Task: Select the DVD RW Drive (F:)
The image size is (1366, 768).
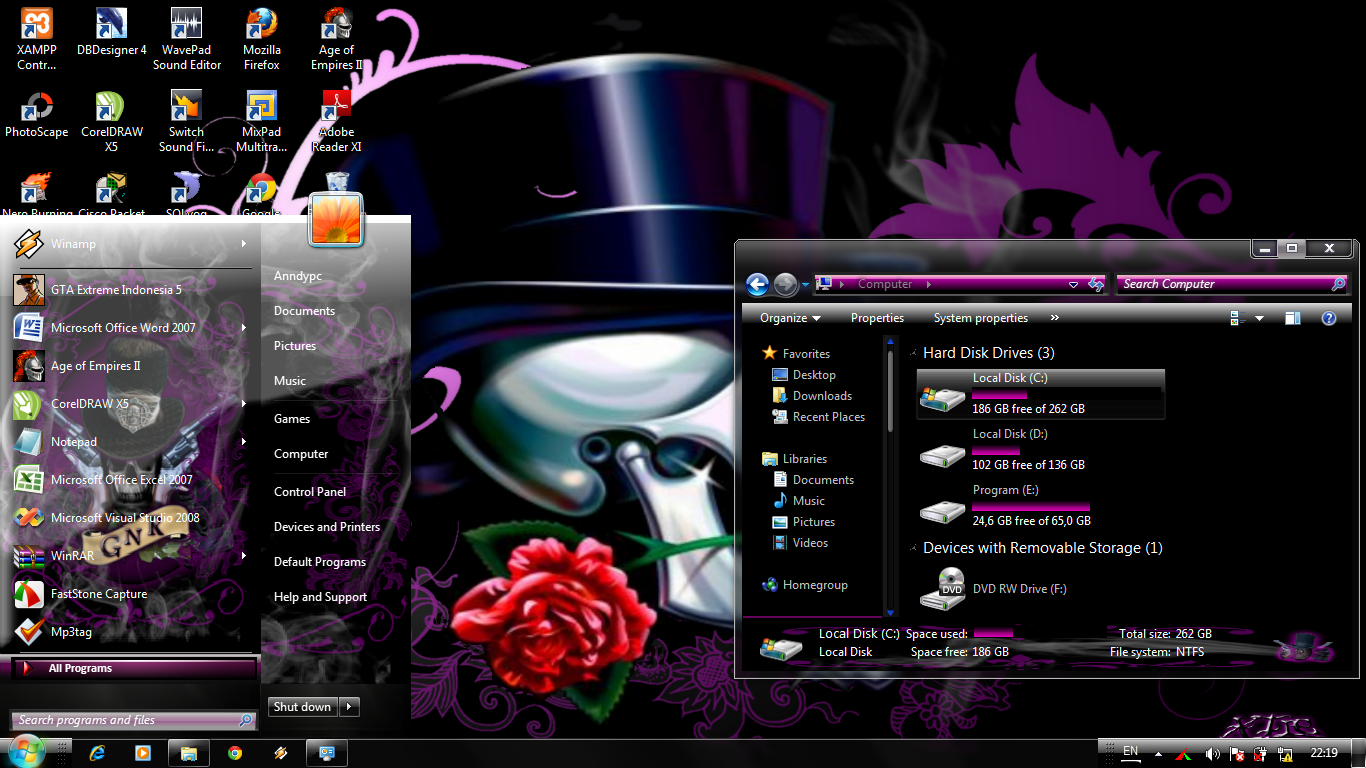Action: pyautogui.click(x=1041, y=589)
